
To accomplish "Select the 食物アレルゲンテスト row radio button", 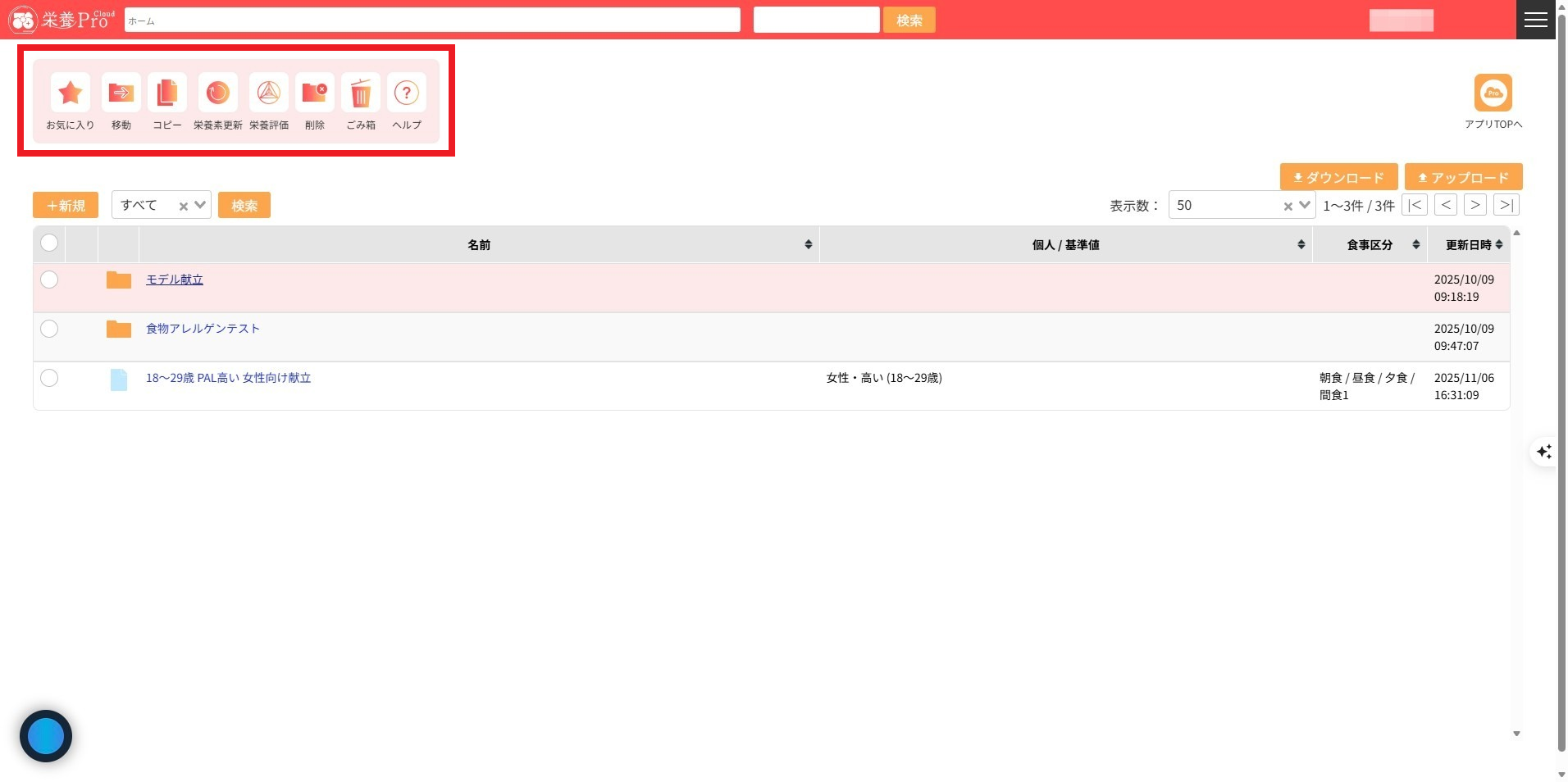I will point(49,329).
